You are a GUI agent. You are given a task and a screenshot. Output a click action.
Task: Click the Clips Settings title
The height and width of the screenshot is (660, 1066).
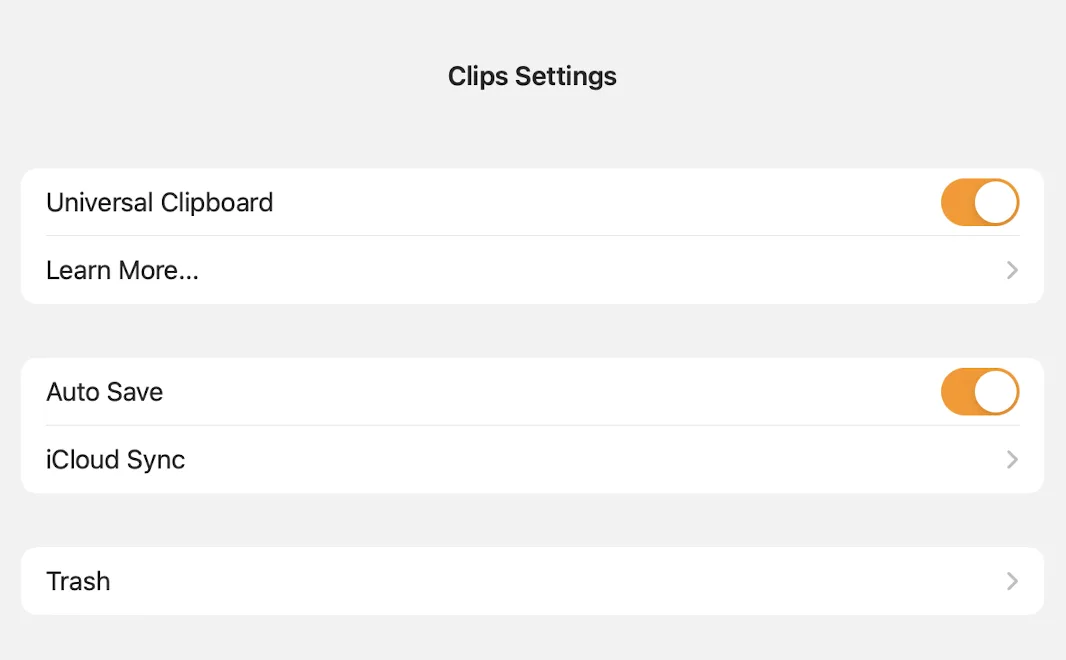tap(532, 76)
